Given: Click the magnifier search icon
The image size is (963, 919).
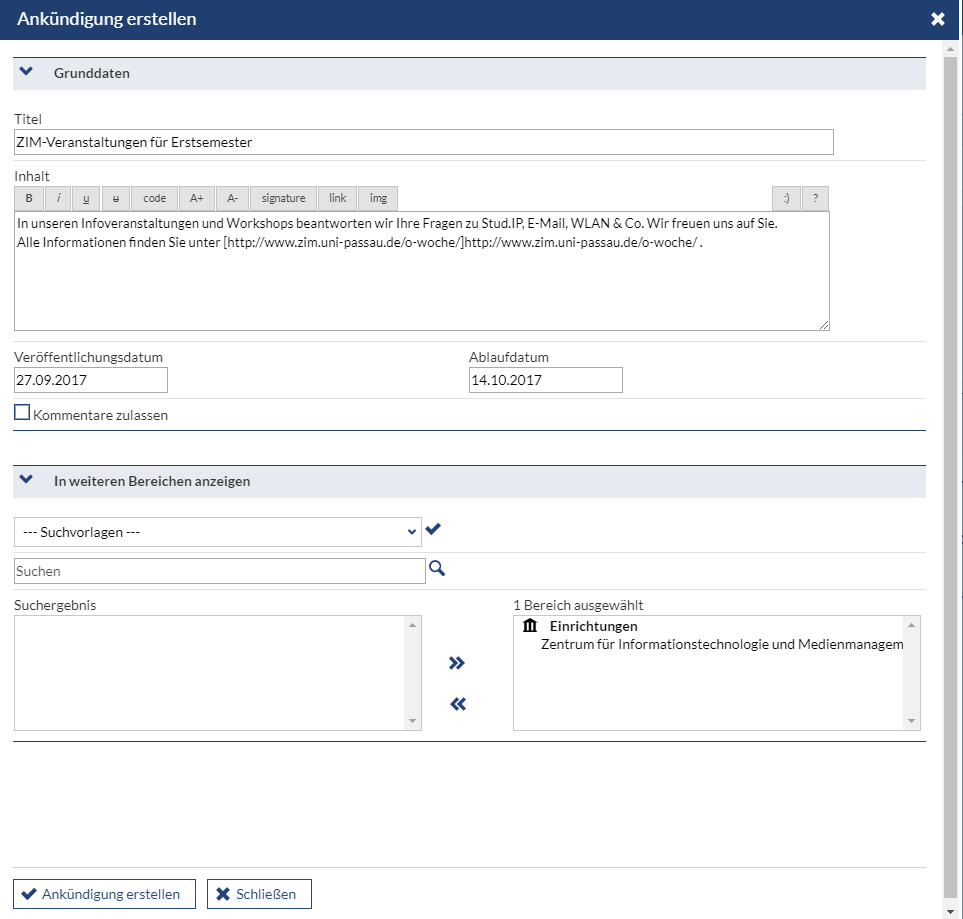Looking at the screenshot, I should pyautogui.click(x=437, y=568).
